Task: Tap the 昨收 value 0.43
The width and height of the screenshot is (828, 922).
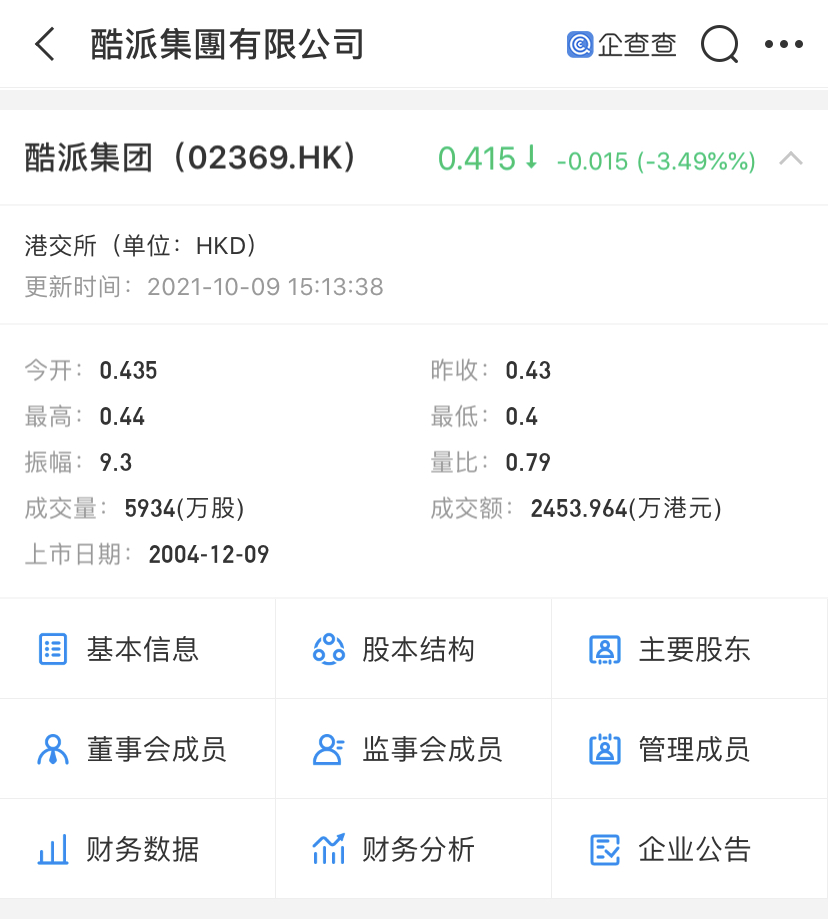Action: (528, 370)
